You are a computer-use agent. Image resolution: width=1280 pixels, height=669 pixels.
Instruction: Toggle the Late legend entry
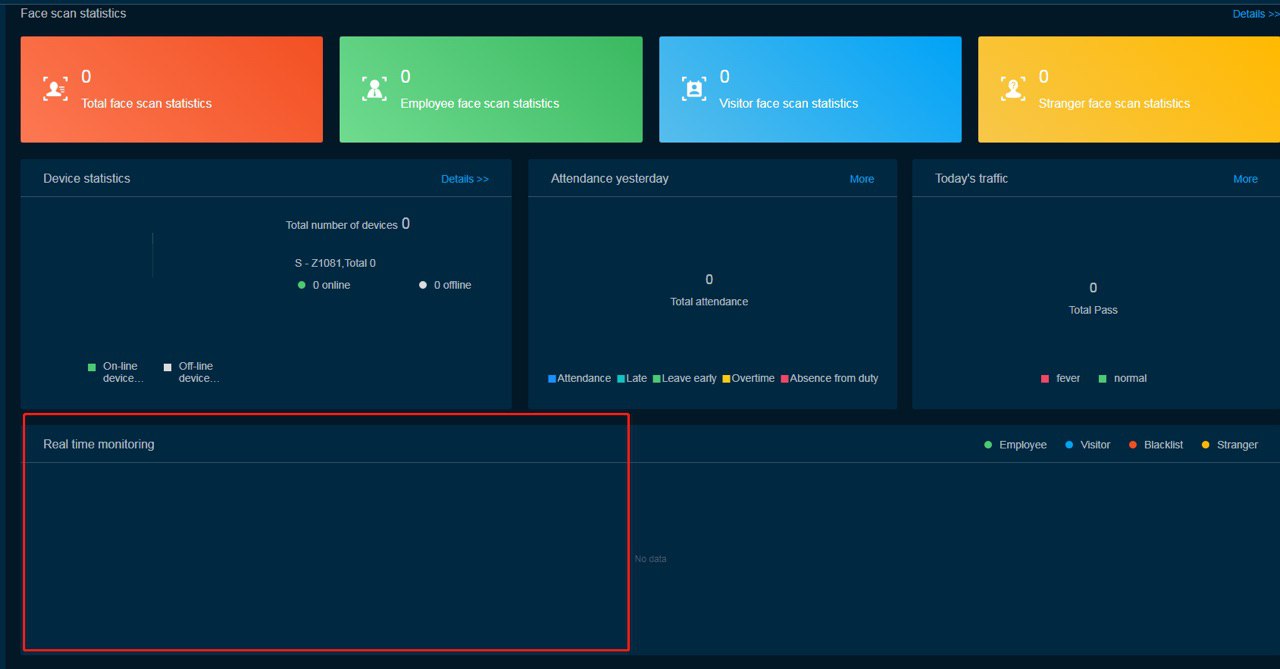coord(632,378)
